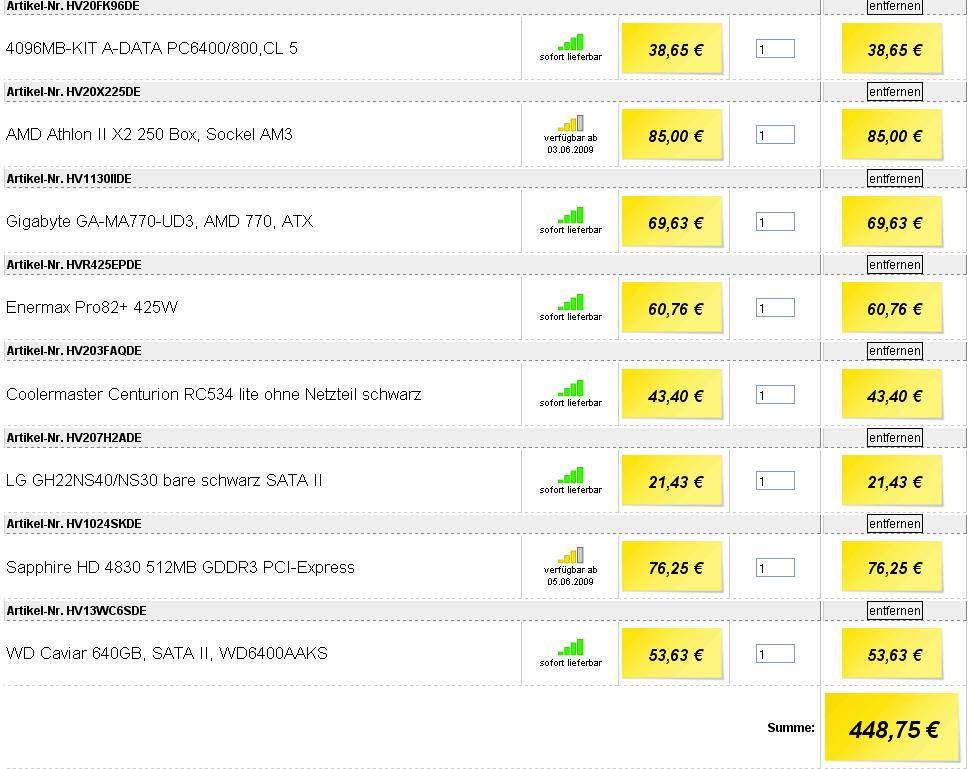Click text Artikel-Nr. HV13WC6SDE

tap(77, 610)
